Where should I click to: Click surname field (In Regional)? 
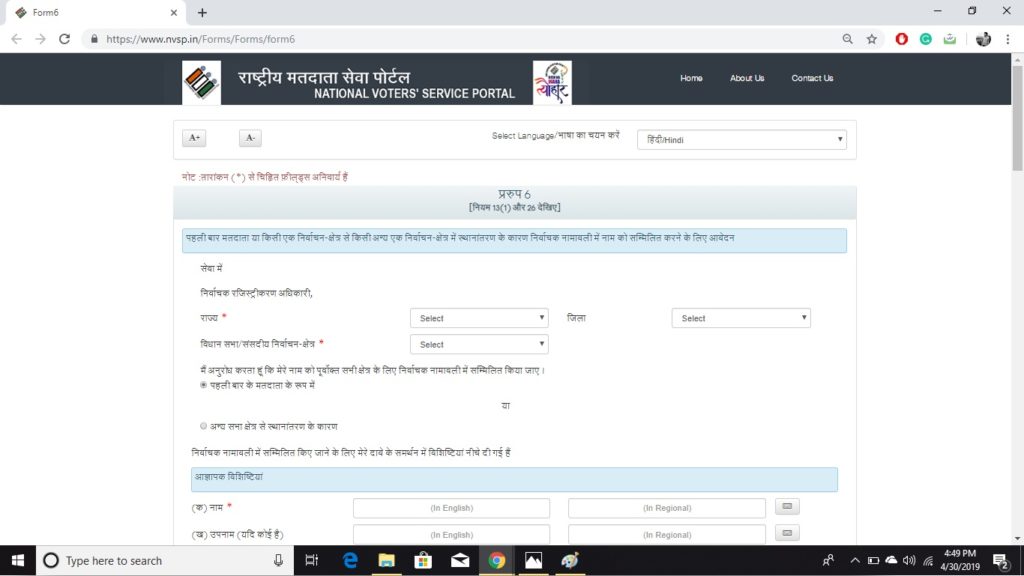(x=667, y=534)
